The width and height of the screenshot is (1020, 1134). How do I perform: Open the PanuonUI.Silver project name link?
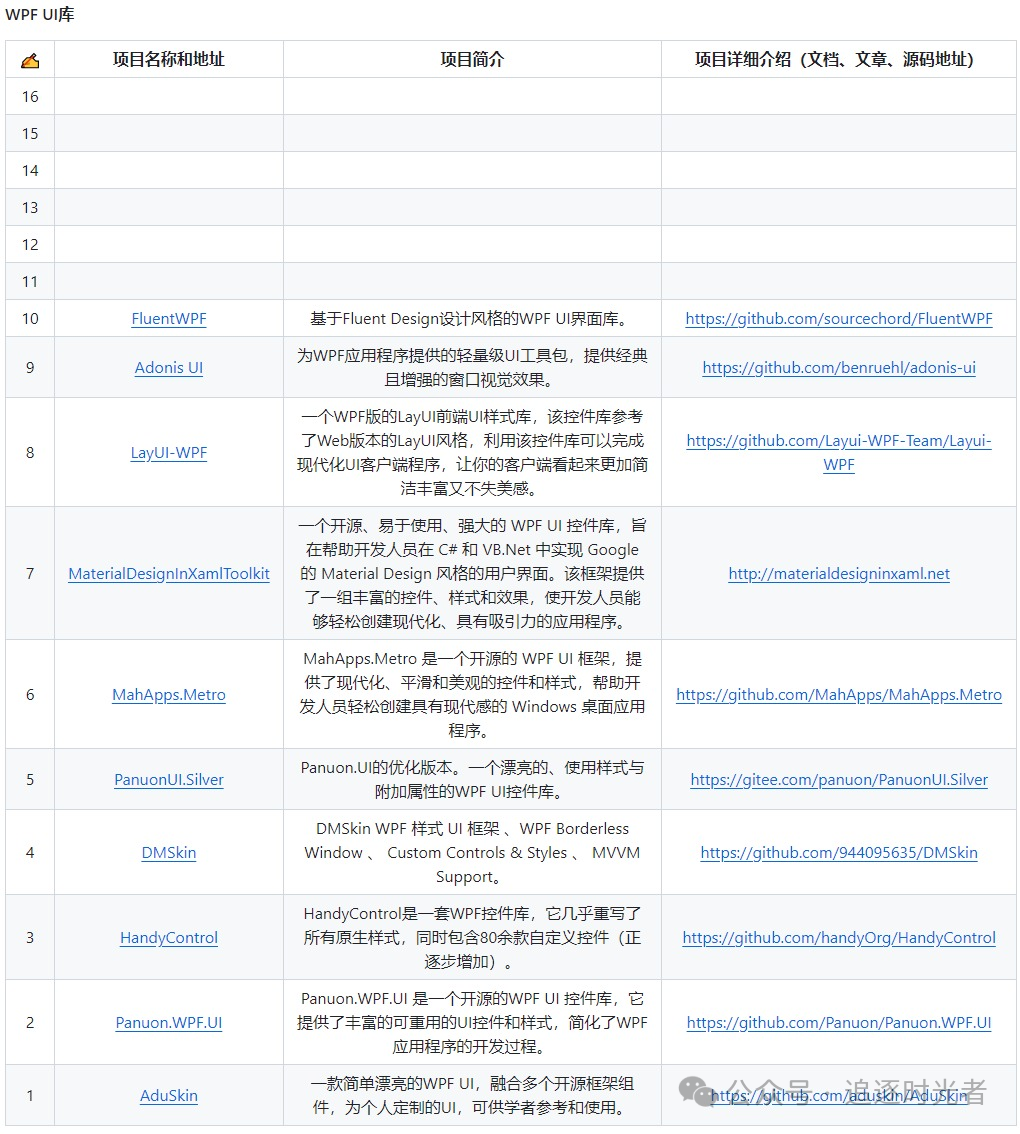coord(169,780)
